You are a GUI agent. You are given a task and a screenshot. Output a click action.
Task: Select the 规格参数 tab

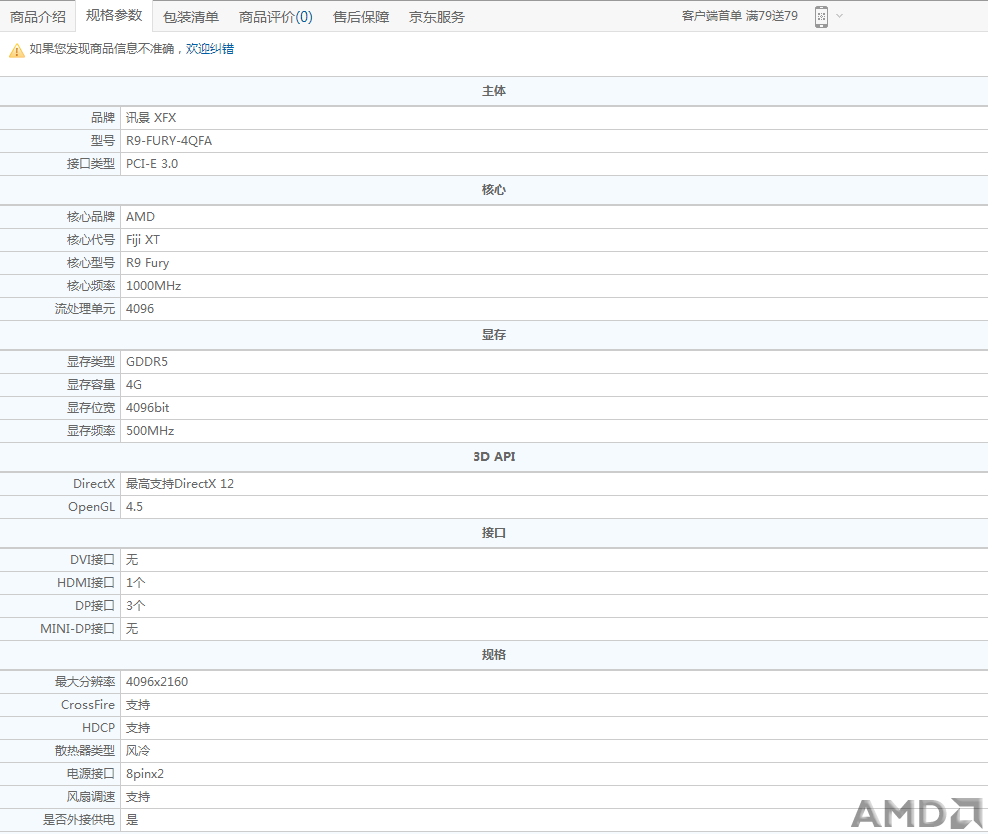(114, 16)
